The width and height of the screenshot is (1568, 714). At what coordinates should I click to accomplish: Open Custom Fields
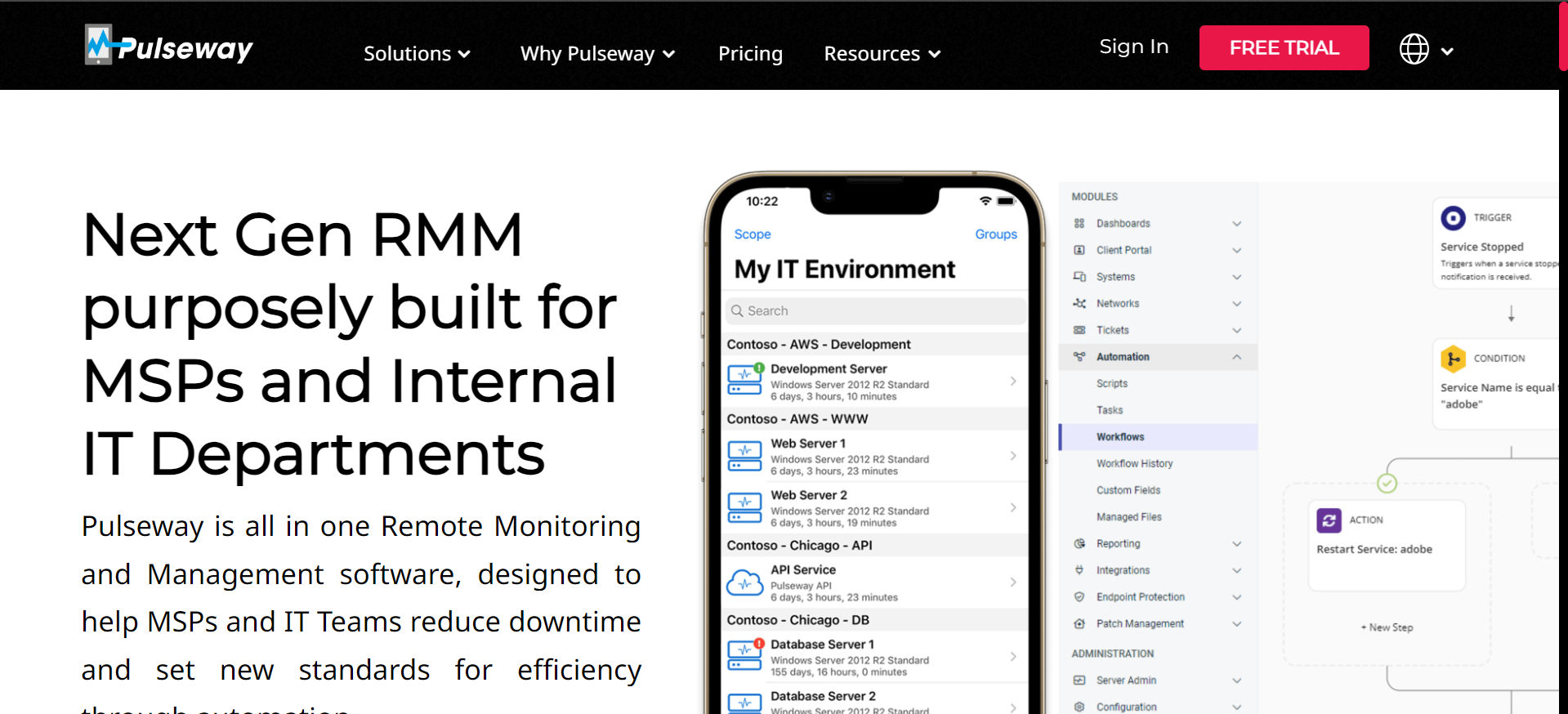coord(1128,491)
